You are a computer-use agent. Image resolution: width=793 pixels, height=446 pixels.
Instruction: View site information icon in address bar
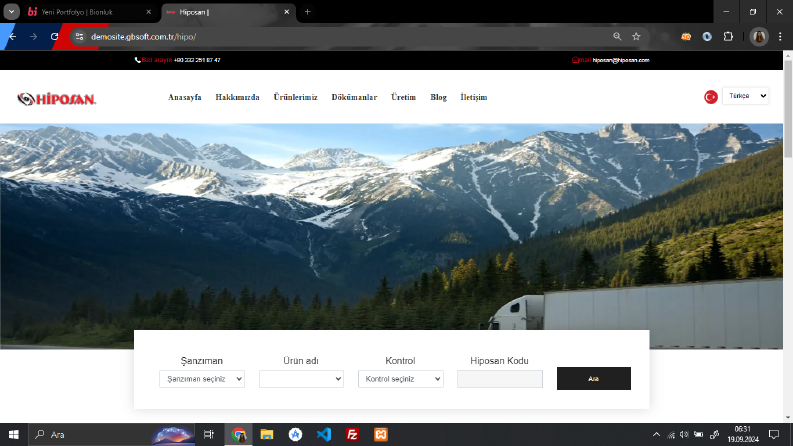[79, 36]
